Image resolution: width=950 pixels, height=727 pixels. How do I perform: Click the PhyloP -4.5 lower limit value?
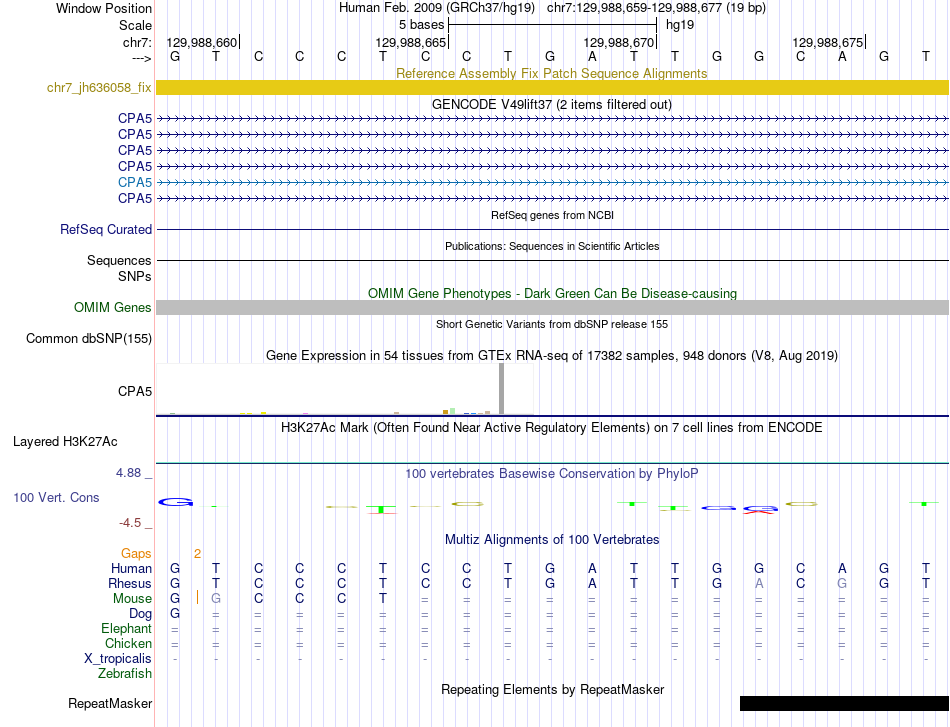130,523
